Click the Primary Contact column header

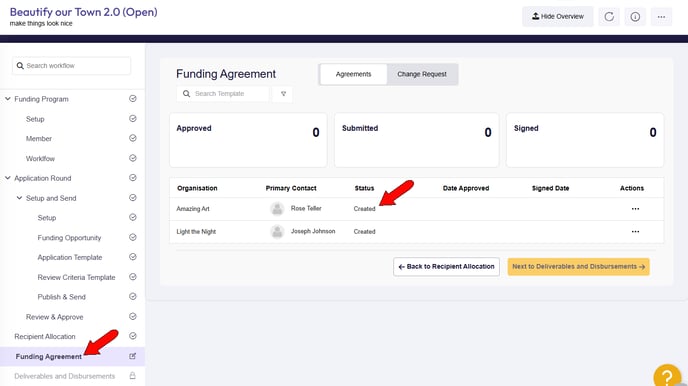click(x=291, y=188)
